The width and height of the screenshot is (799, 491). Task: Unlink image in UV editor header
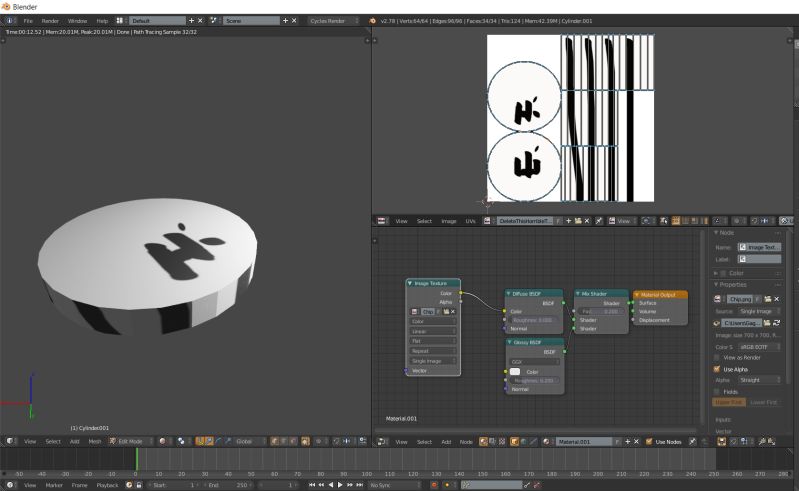tap(587, 221)
